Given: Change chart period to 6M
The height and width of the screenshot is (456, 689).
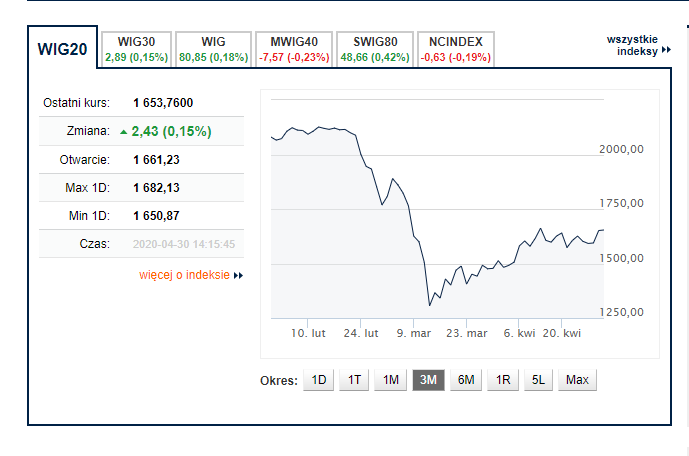Looking at the screenshot, I should pyautogui.click(x=466, y=380).
